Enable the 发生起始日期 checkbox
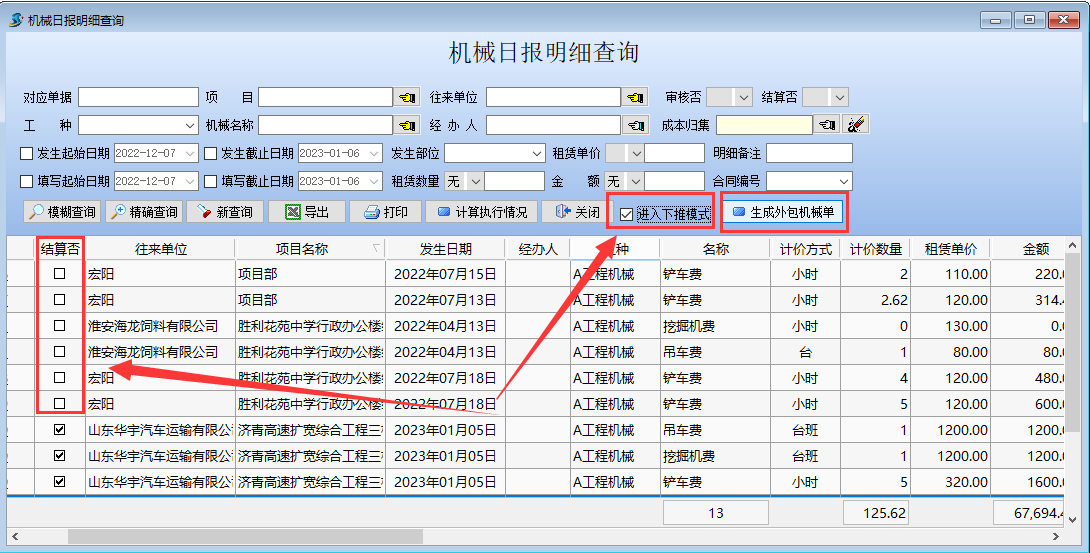The height and width of the screenshot is (553, 1090). click(x=27, y=153)
